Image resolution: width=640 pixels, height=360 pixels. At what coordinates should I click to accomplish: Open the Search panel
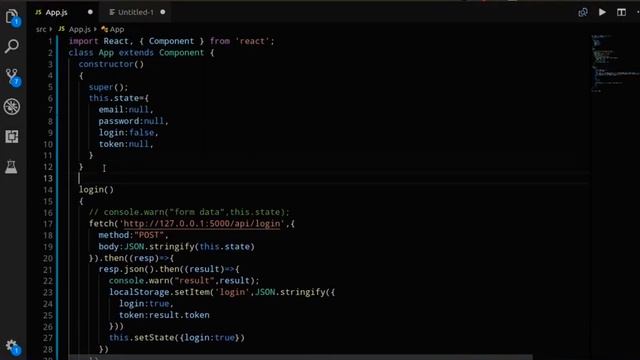12,46
